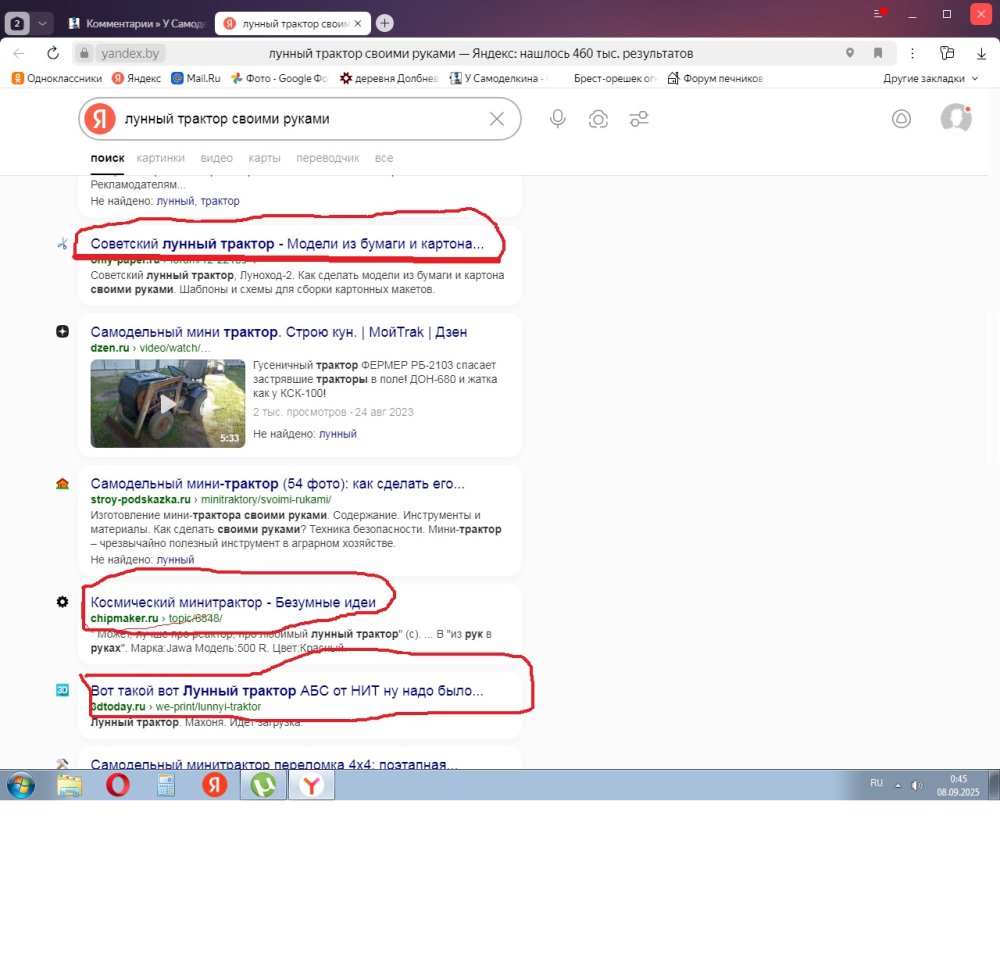This screenshot has width=1000, height=955.
Task: Open the Форум печников bookmark
Action: [x=715, y=78]
